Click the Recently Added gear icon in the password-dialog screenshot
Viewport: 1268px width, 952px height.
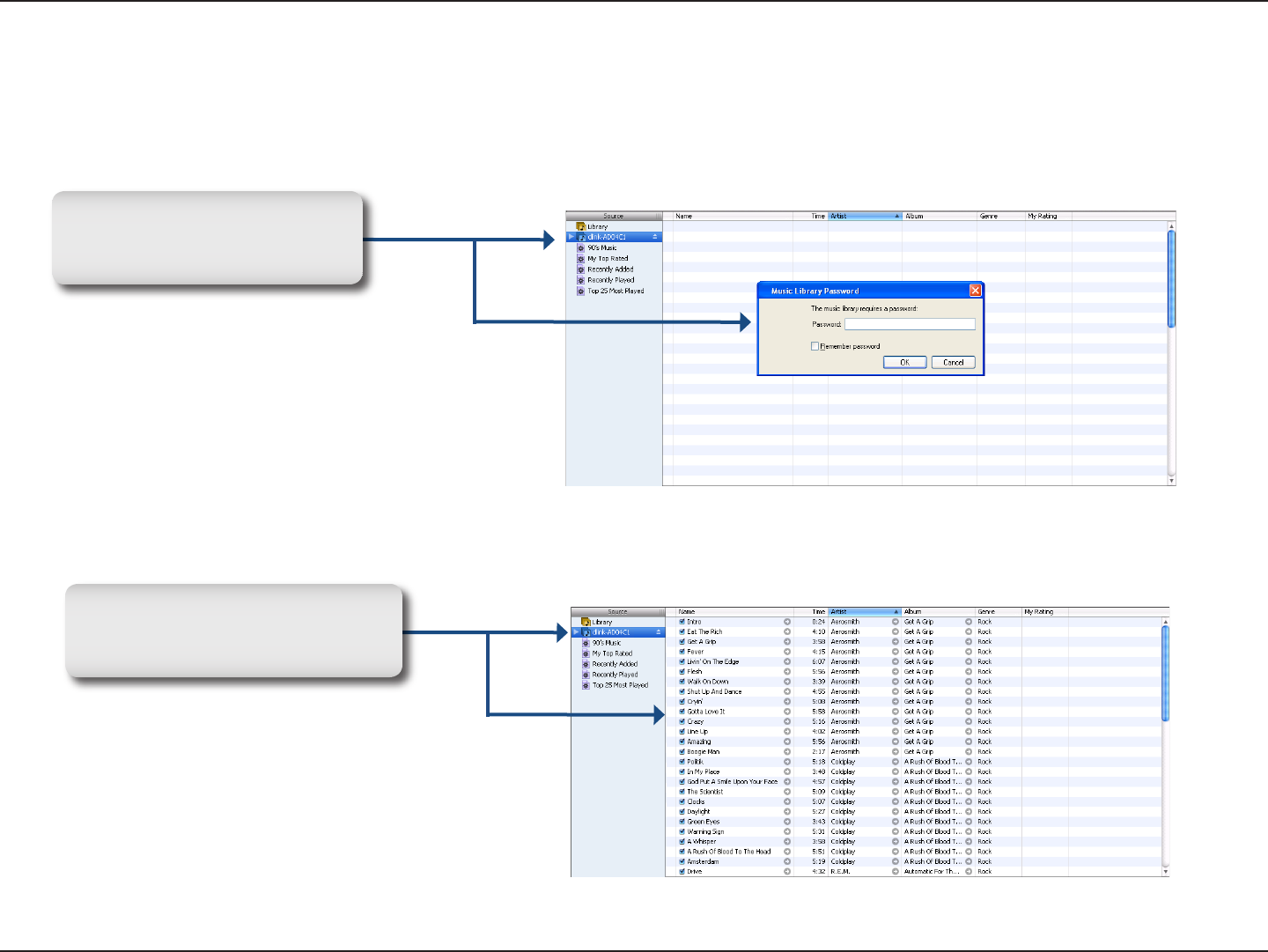point(581,269)
